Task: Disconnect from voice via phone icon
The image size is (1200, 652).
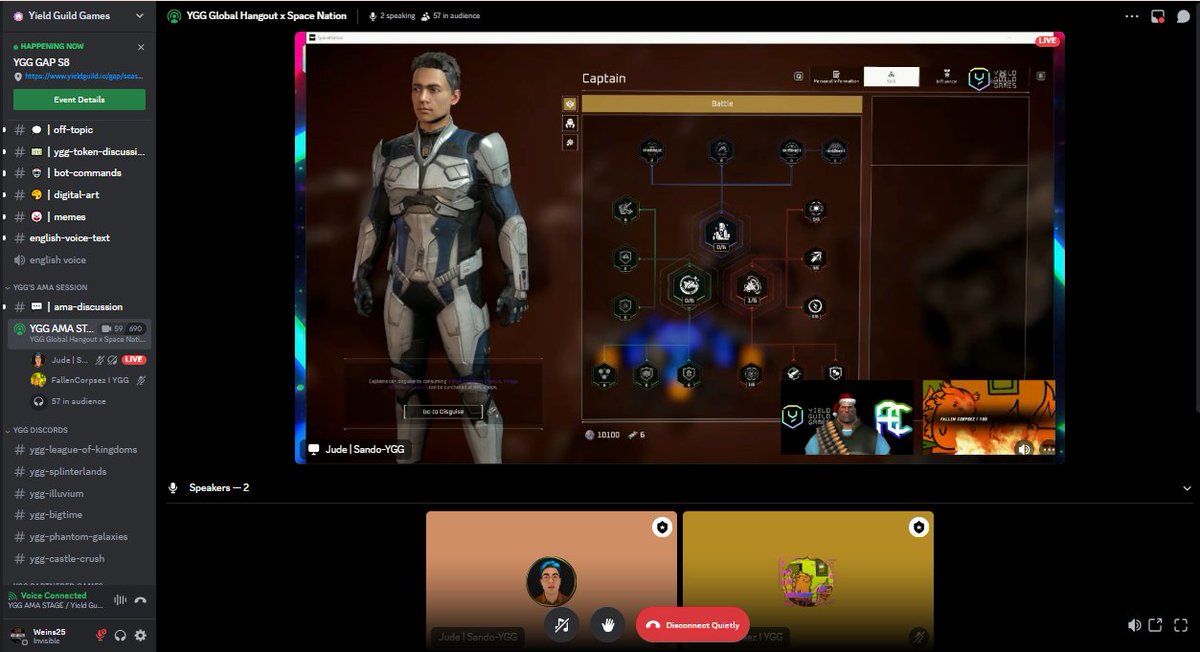Action: 141,600
